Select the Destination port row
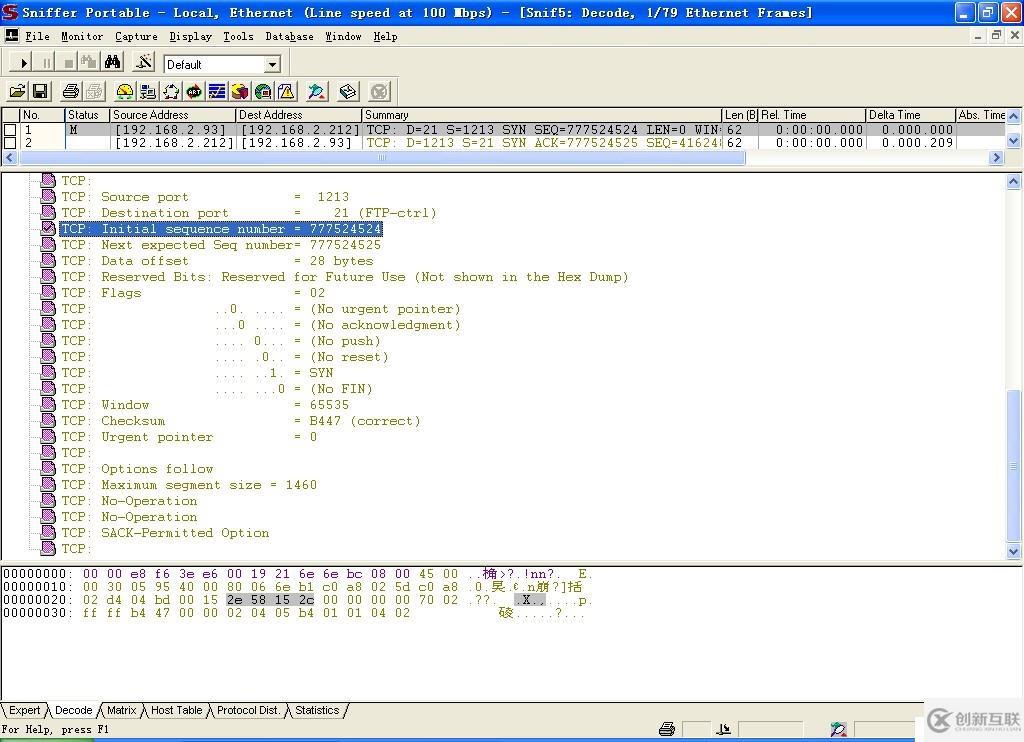Viewport: 1024px width, 742px height. coord(249,213)
